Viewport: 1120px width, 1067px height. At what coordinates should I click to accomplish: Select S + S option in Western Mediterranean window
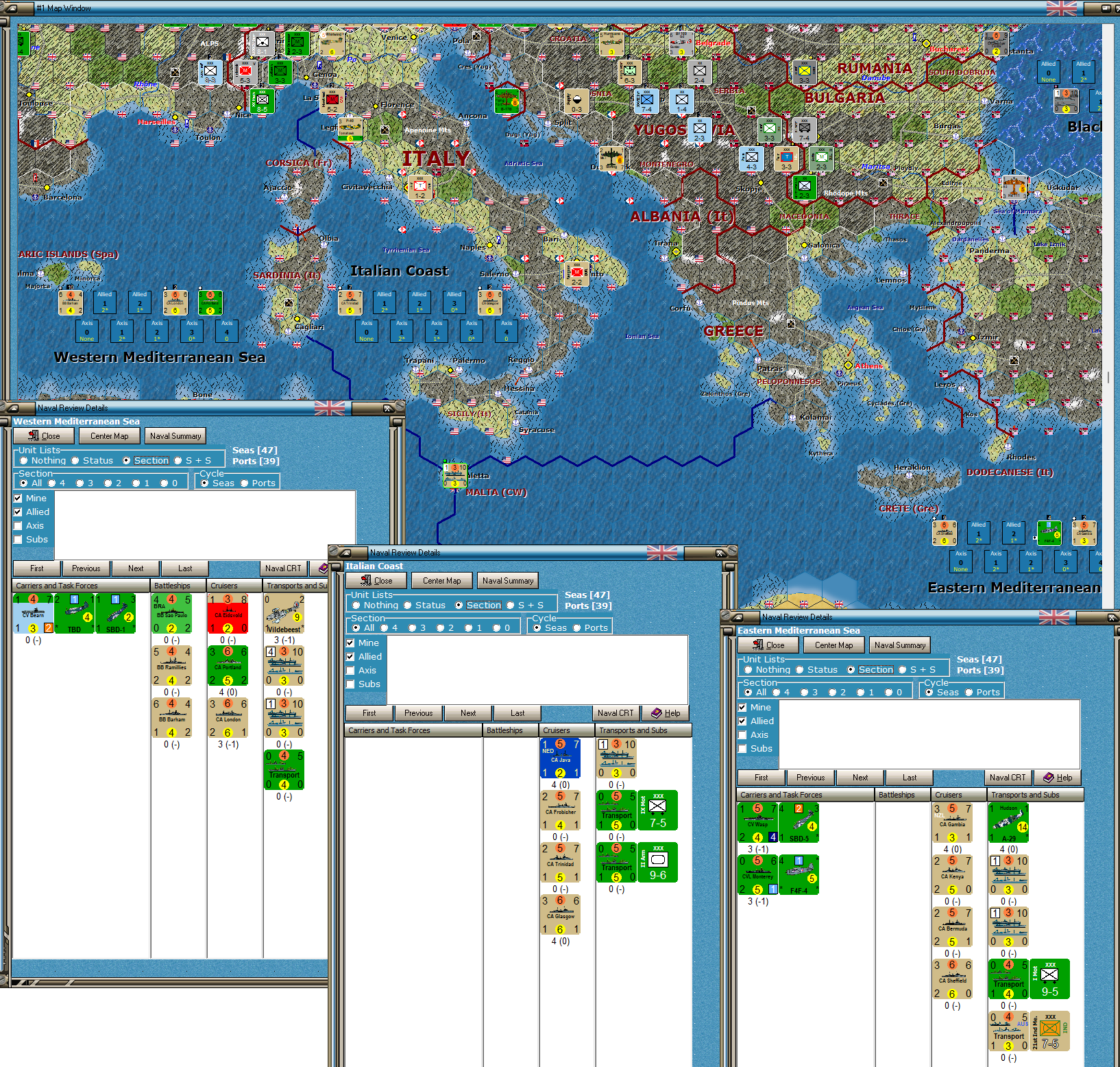(x=193, y=461)
